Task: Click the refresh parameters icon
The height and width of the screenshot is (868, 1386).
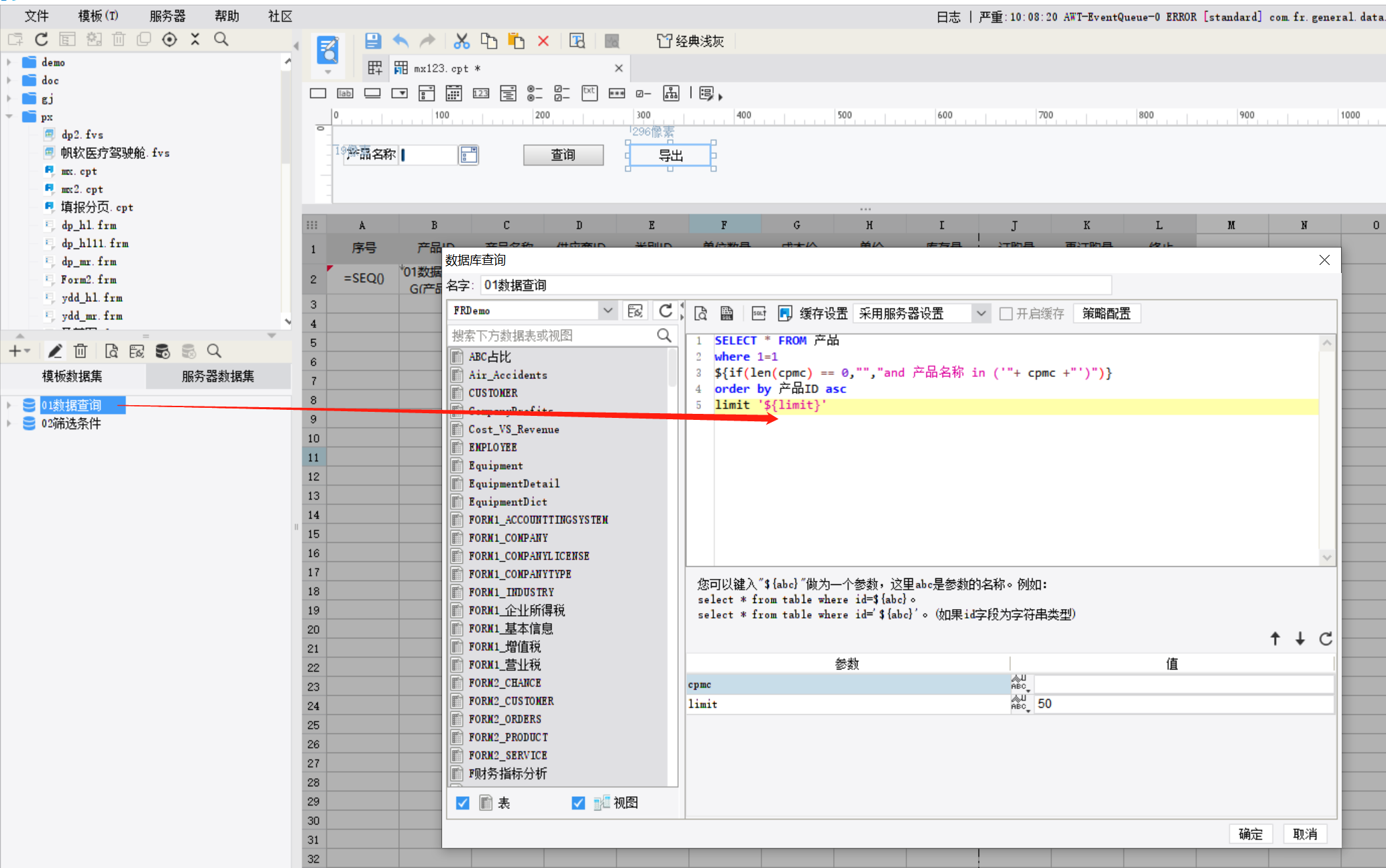Action: (1326, 639)
